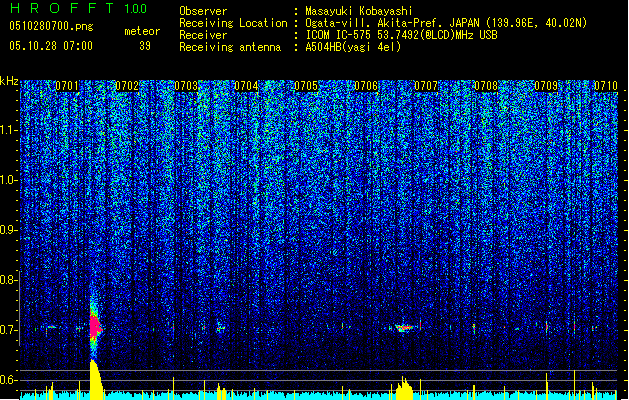Screen dimensions: 629x400
Task: Click the large red meteor echo near 0702
Action: (95, 326)
